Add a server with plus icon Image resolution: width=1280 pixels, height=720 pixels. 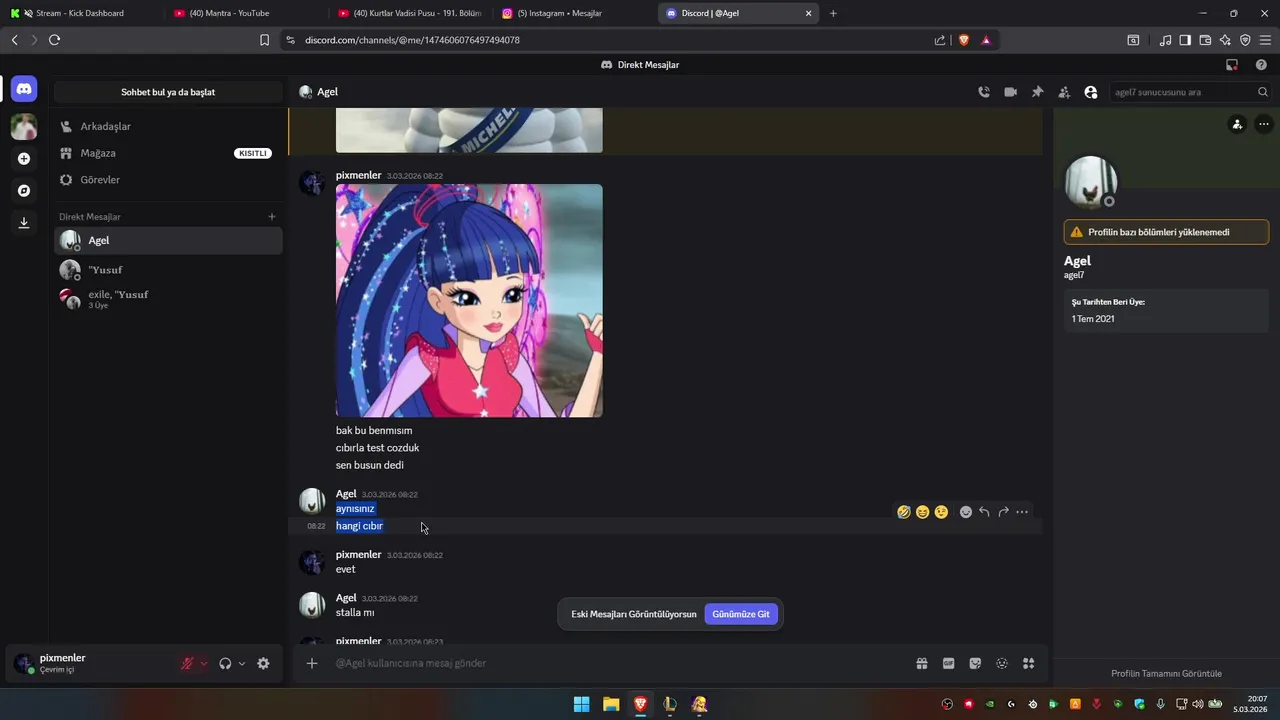[x=24, y=159]
